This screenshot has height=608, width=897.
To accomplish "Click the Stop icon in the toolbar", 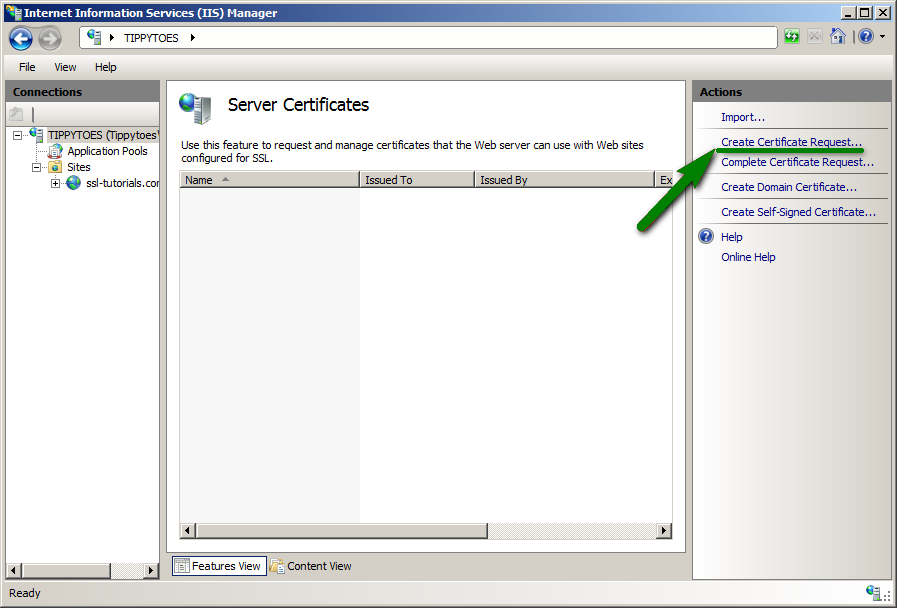I will tap(815, 37).
